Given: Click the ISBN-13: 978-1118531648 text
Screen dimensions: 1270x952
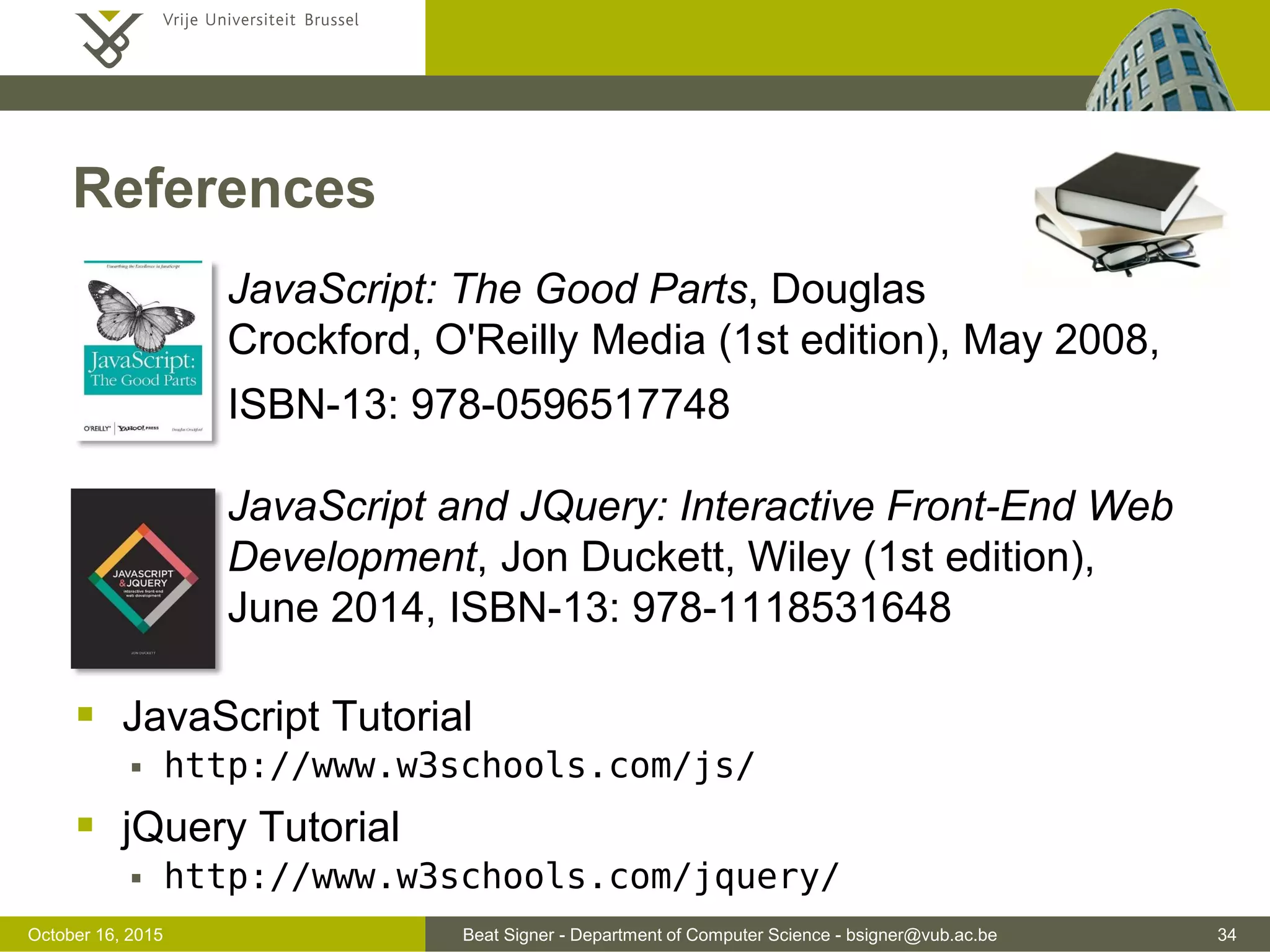Looking at the screenshot, I should 699,607.
